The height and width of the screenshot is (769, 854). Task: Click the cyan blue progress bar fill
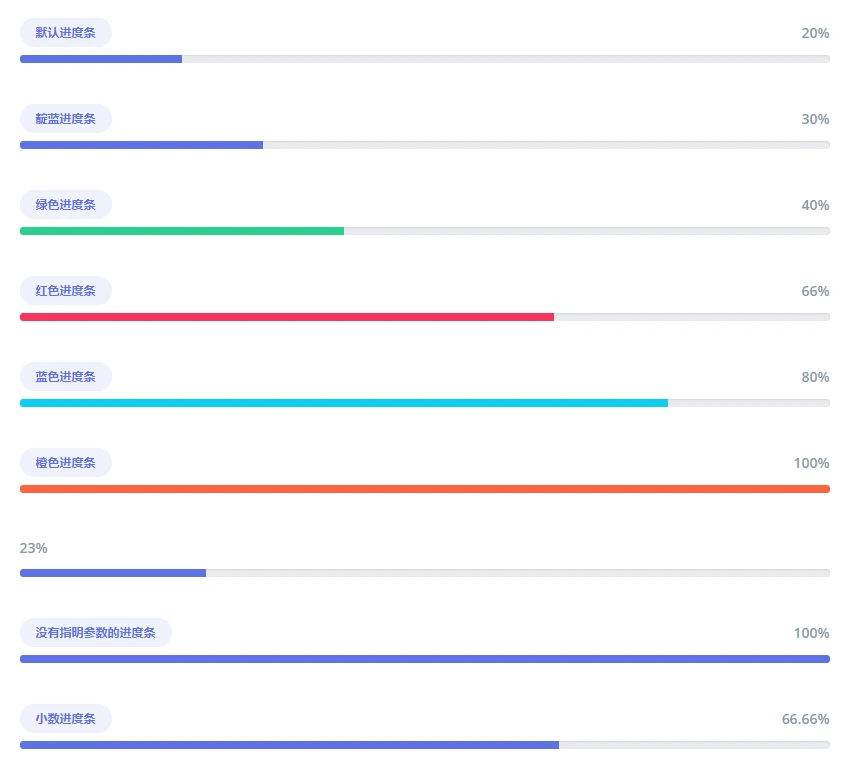(x=344, y=403)
